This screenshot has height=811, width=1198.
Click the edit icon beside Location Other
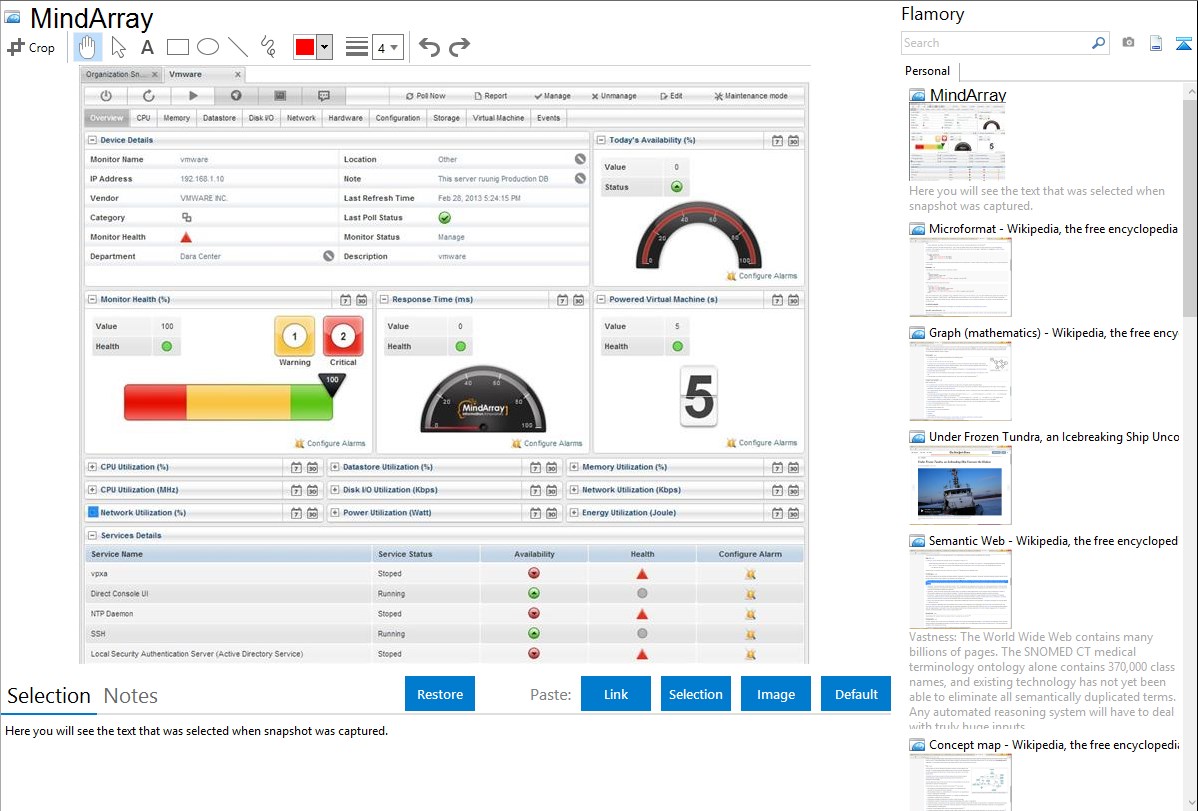(x=580, y=159)
